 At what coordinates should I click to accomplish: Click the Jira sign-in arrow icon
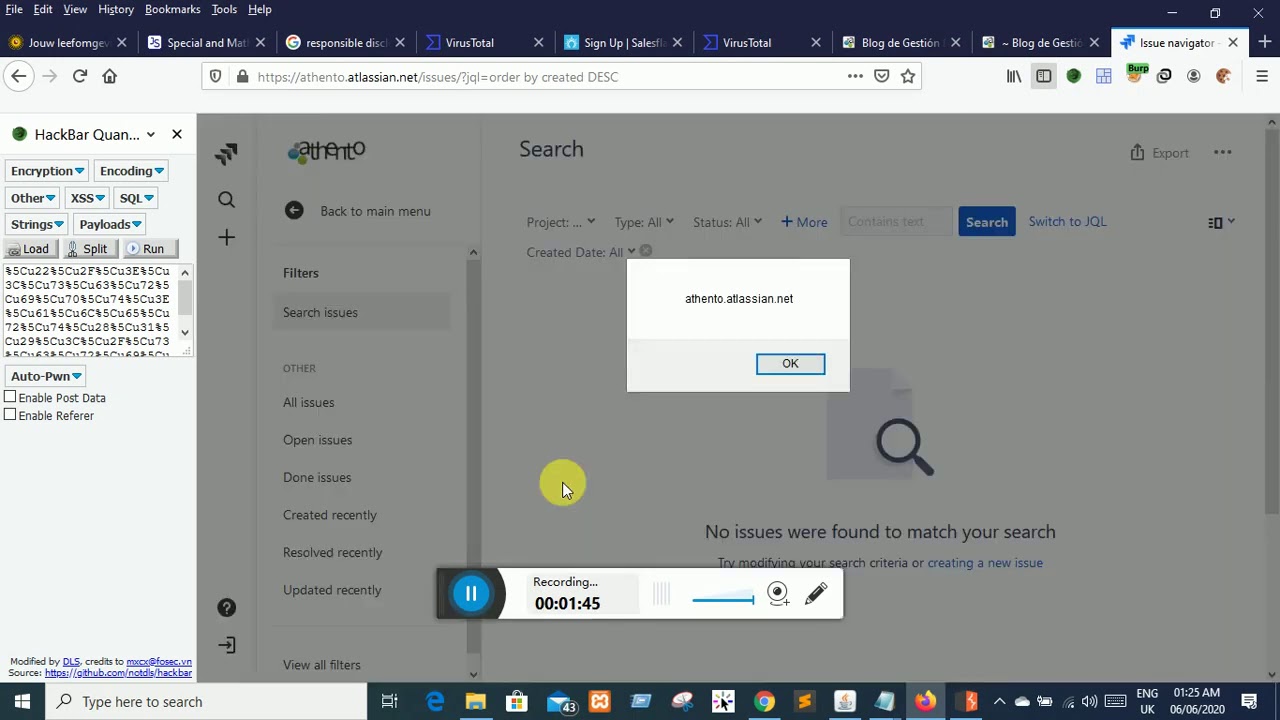[x=227, y=645]
